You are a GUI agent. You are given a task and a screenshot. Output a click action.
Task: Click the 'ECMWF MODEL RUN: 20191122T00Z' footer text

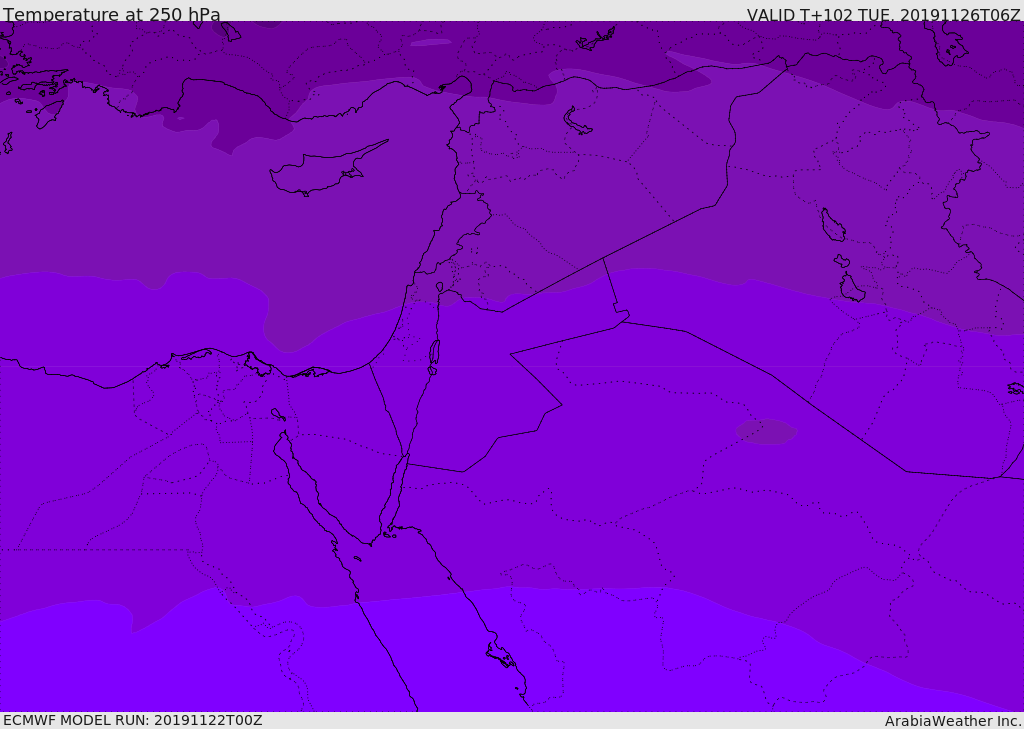(133, 720)
